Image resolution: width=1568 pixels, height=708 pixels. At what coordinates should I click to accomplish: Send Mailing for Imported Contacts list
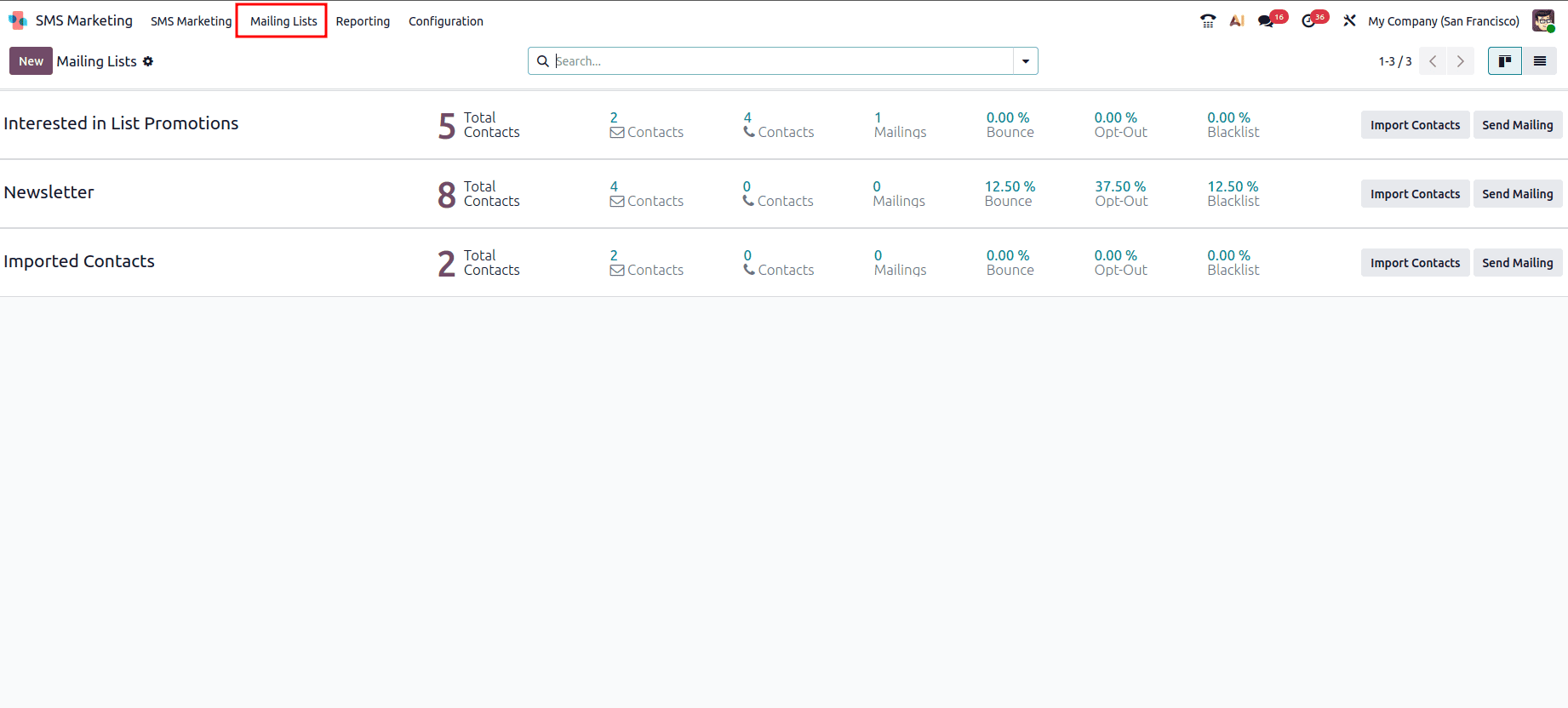(x=1517, y=263)
